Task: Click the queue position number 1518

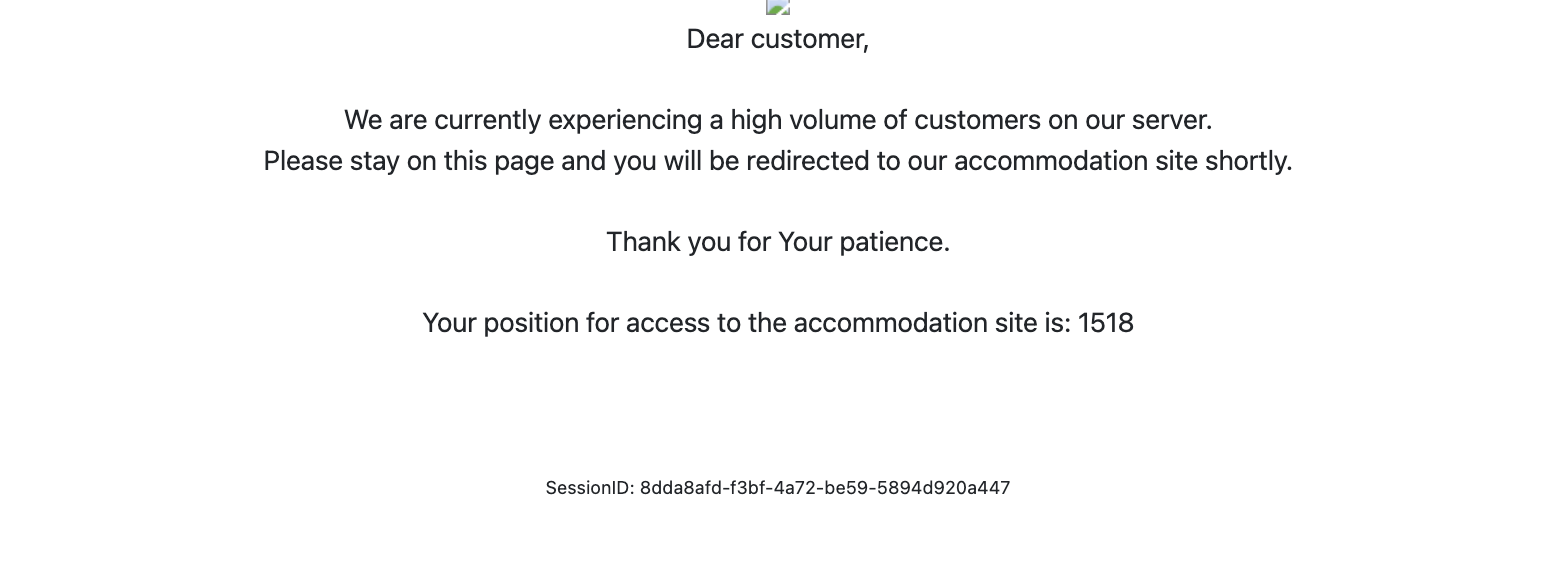Action: [1106, 323]
